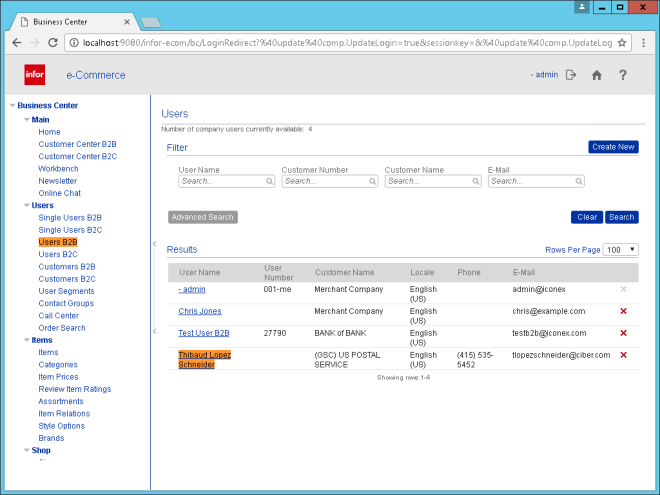Delete the Chris Jones user row
The height and width of the screenshot is (495, 660).
[623, 311]
